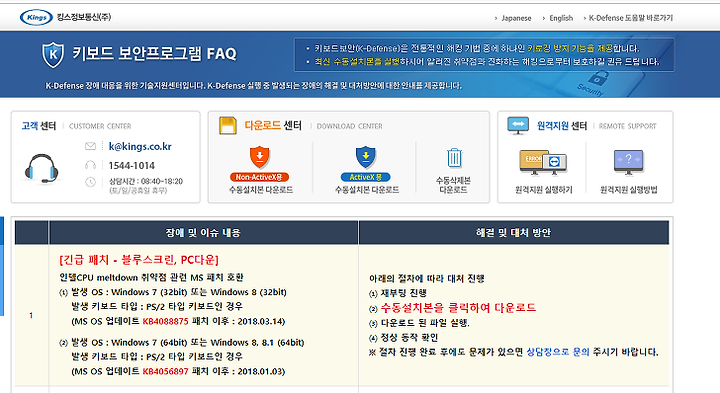
Task: Click the 다운로드 센터 heading
Action: (x=273, y=125)
